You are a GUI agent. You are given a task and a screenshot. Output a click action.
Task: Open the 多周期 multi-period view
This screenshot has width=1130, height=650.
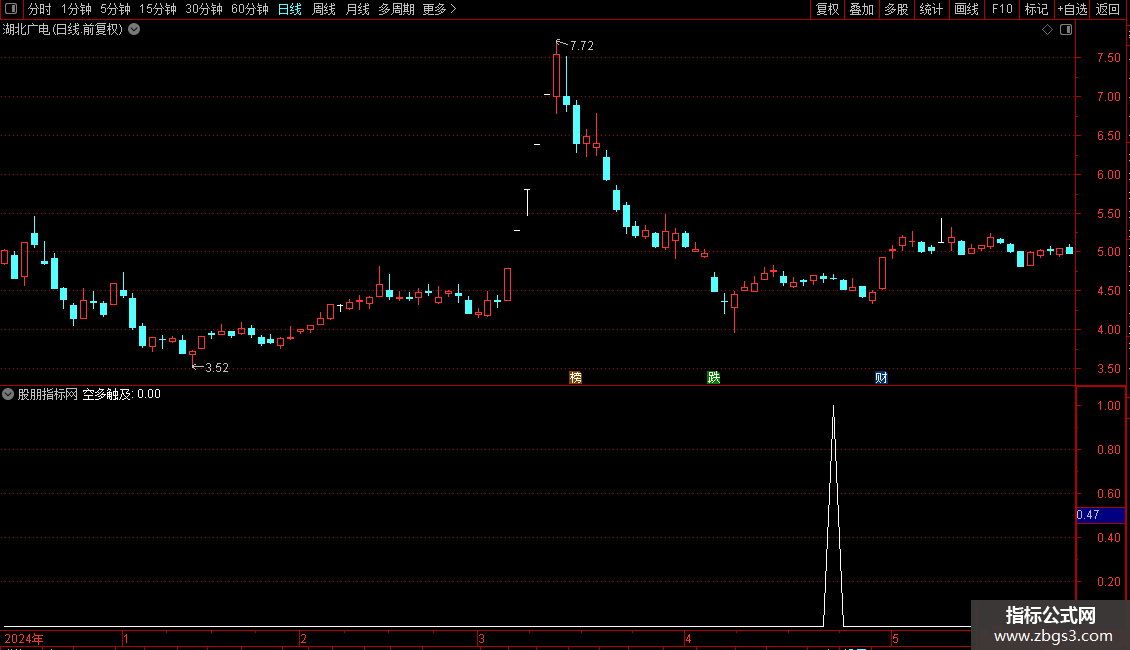396,9
